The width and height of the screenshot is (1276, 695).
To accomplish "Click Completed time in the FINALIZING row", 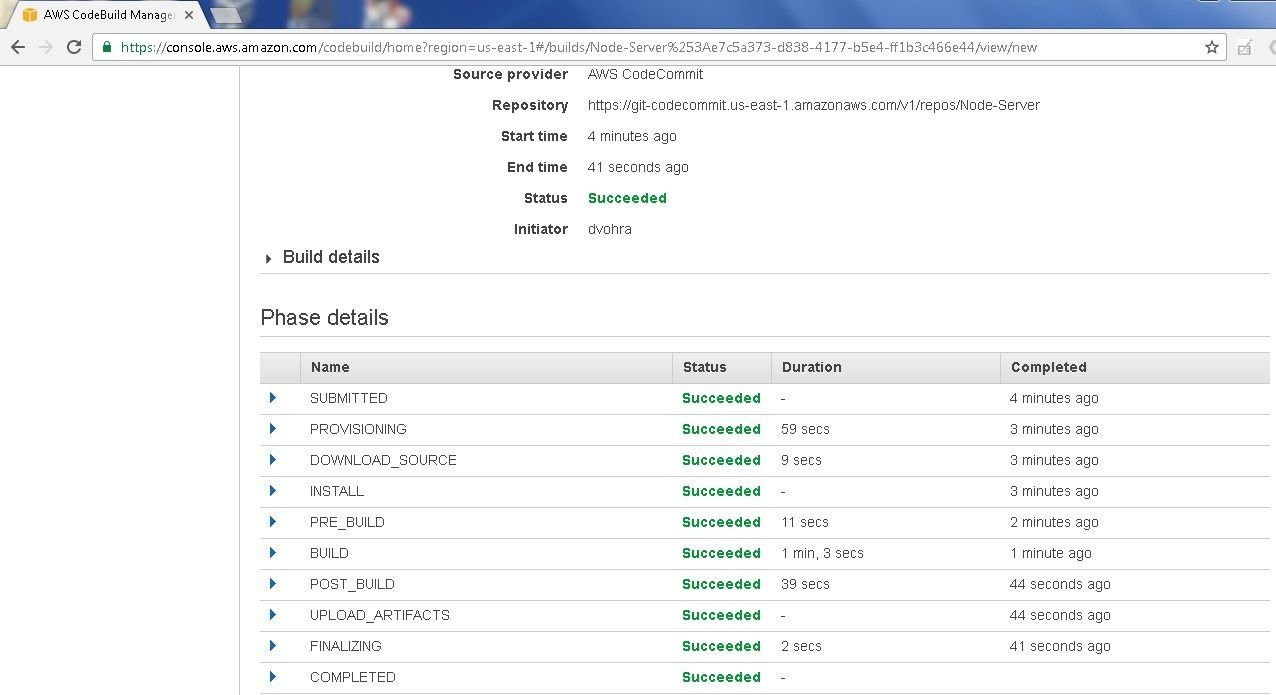I will coord(1060,646).
